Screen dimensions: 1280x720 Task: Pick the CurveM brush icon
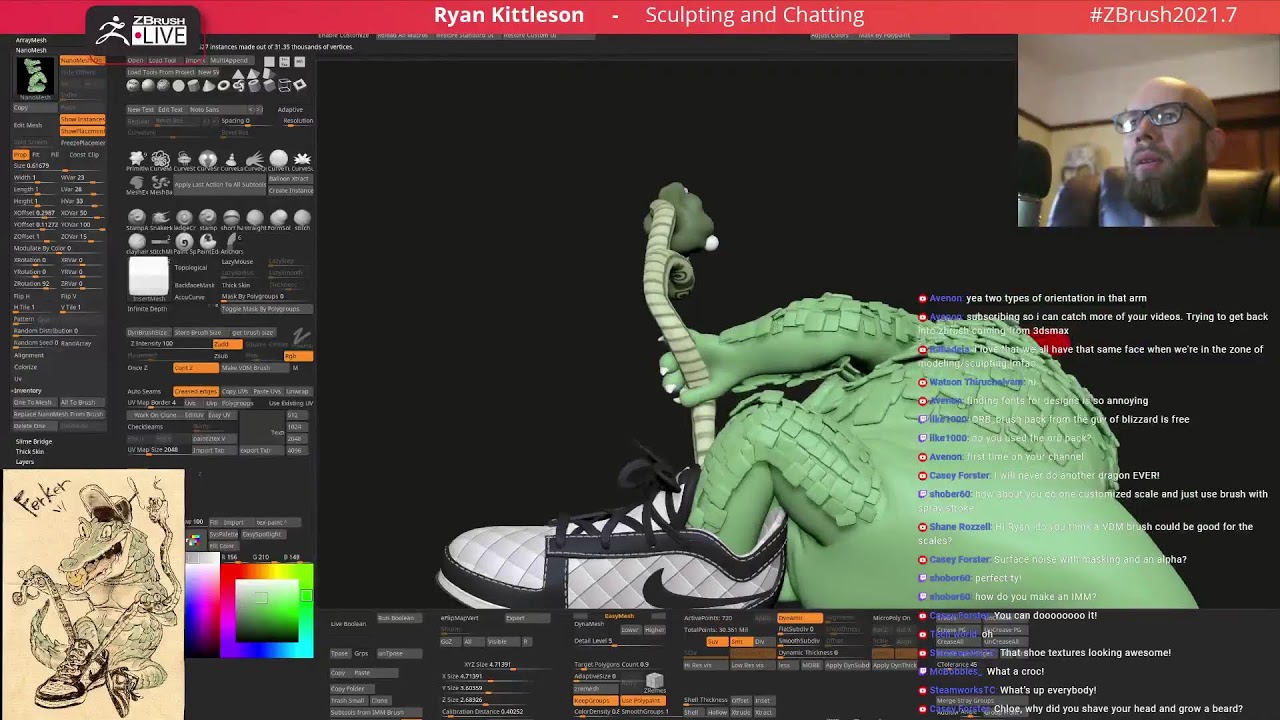pos(160,160)
